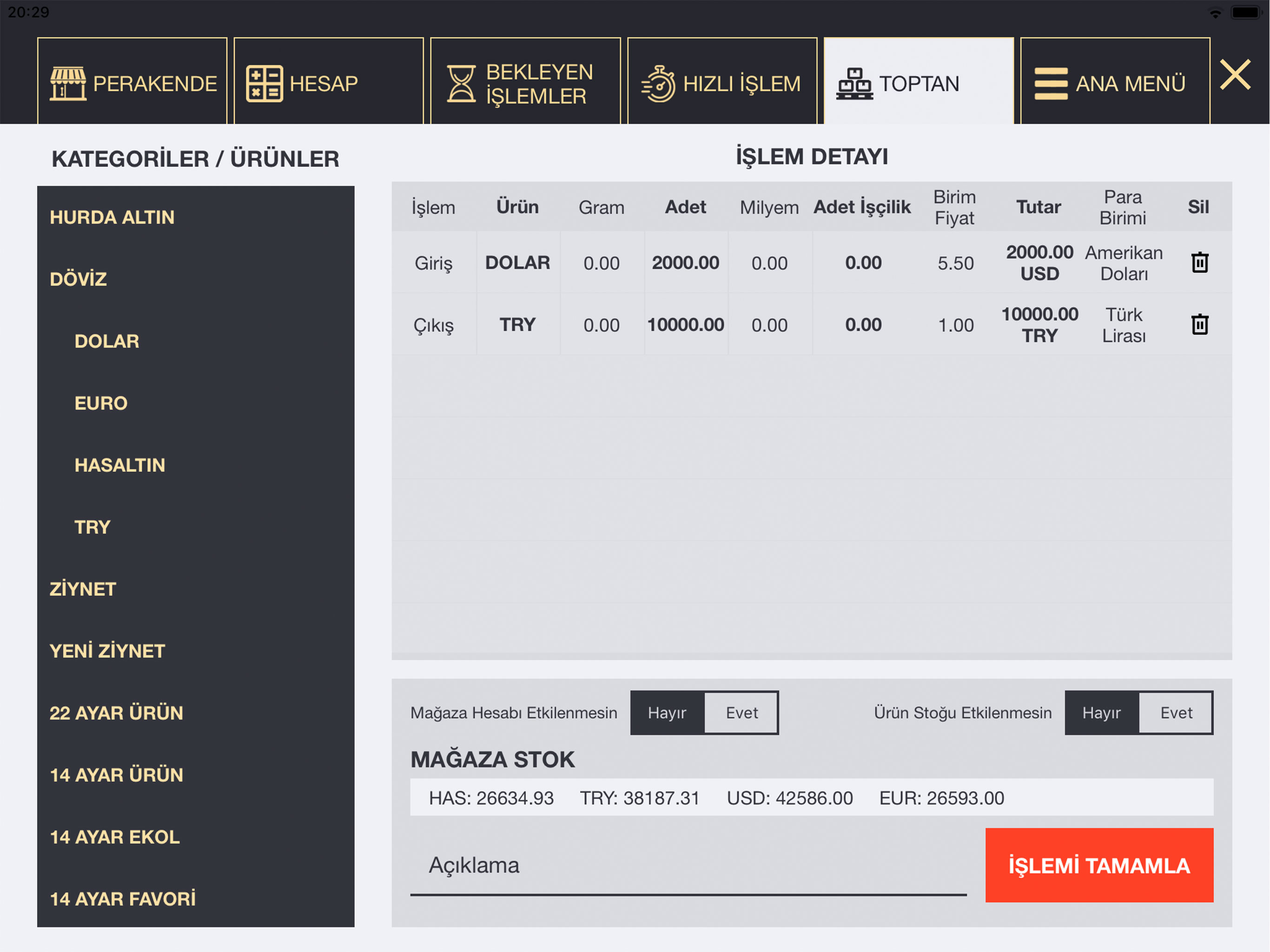Go to the HIZLI İŞLEM tab
The image size is (1270, 952).
[722, 81]
